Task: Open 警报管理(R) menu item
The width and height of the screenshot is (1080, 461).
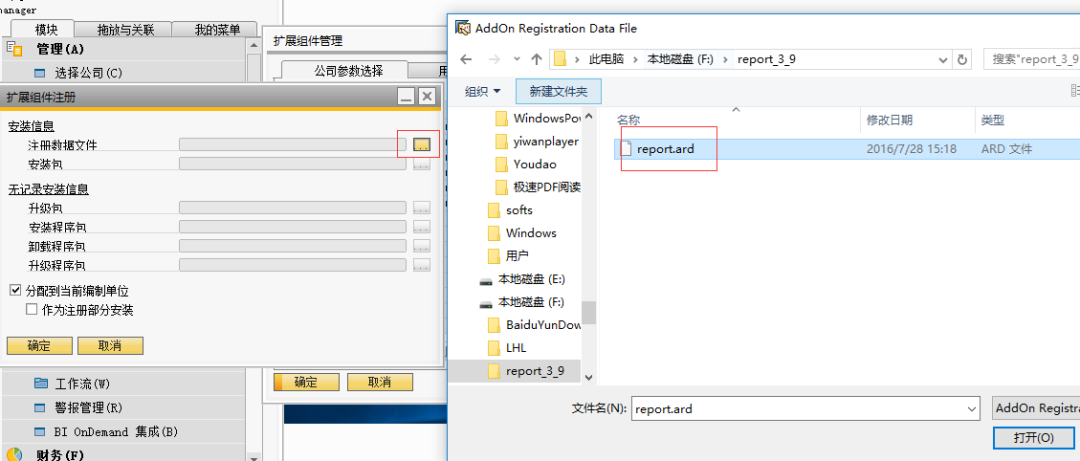Action: 88,407
